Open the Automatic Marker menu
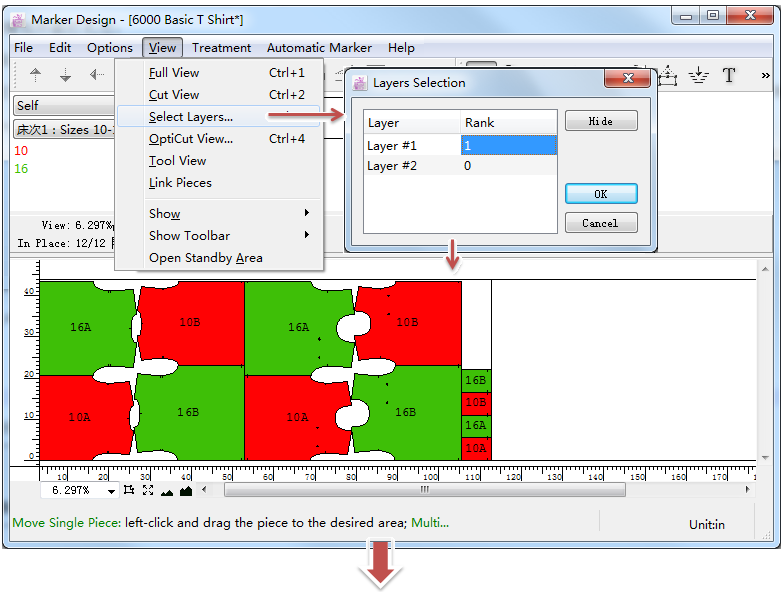784x592 pixels. tap(319, 47)
